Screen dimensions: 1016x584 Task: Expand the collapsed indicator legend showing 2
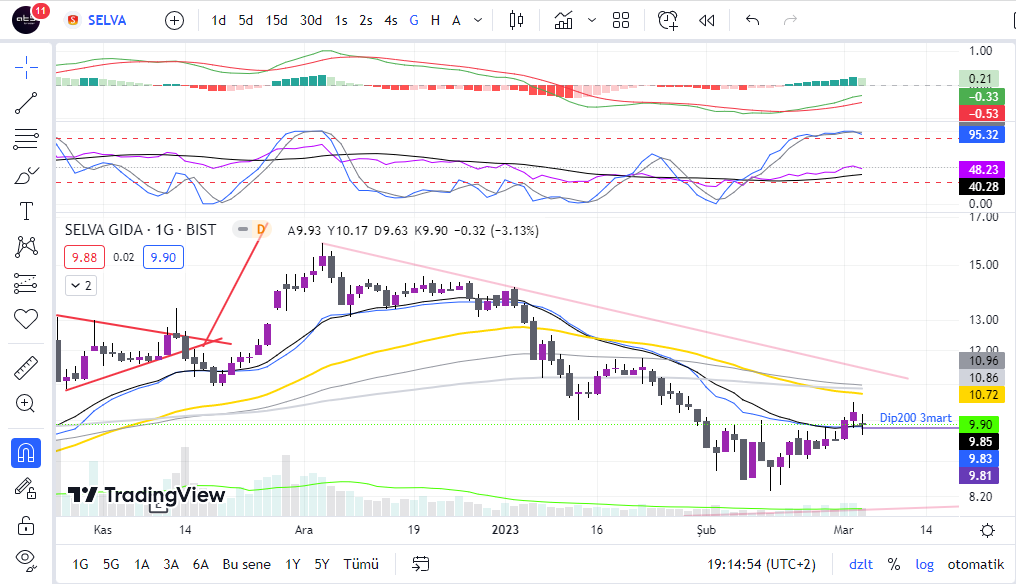pos(81,285)
